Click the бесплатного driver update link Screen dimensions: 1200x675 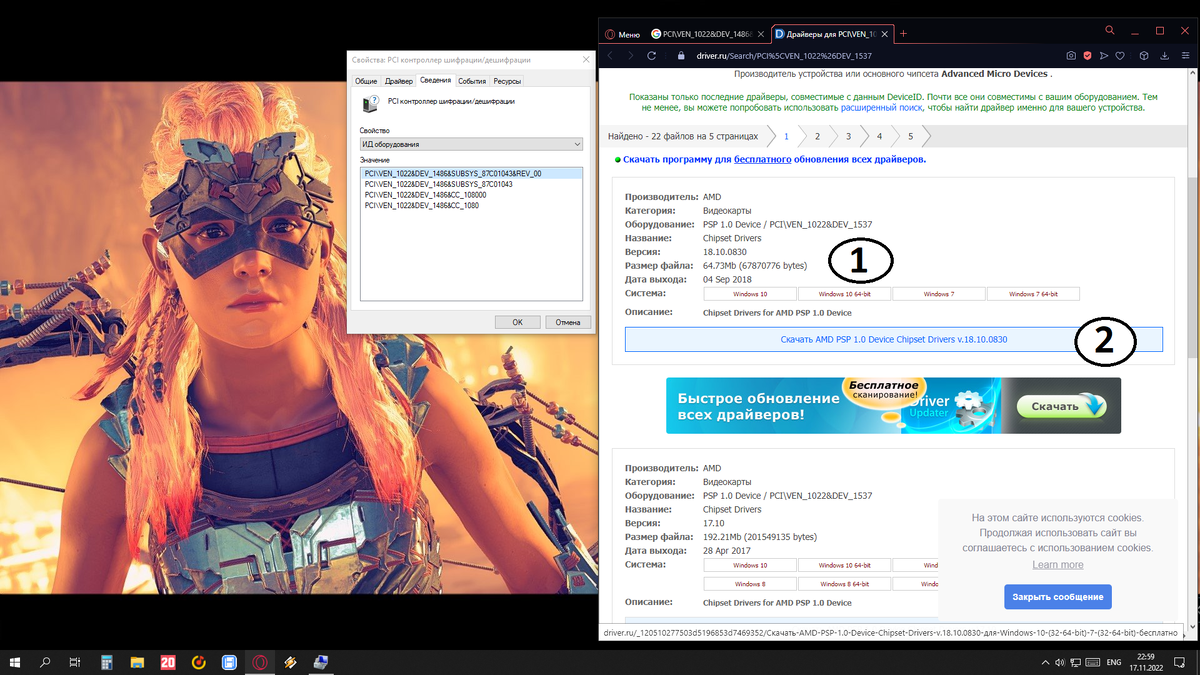point(763,159)
